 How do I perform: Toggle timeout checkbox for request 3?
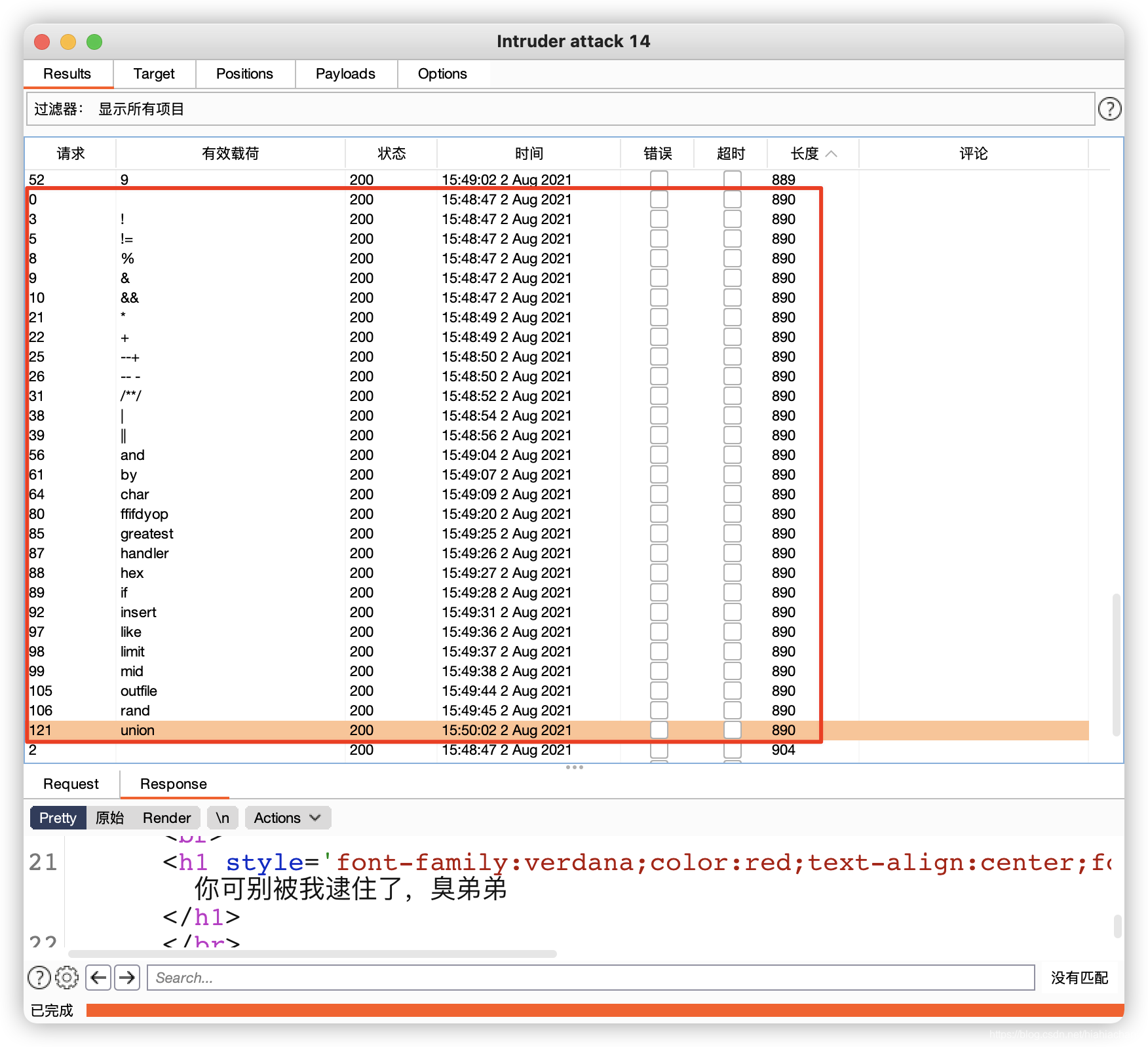(x=733, y=219)
